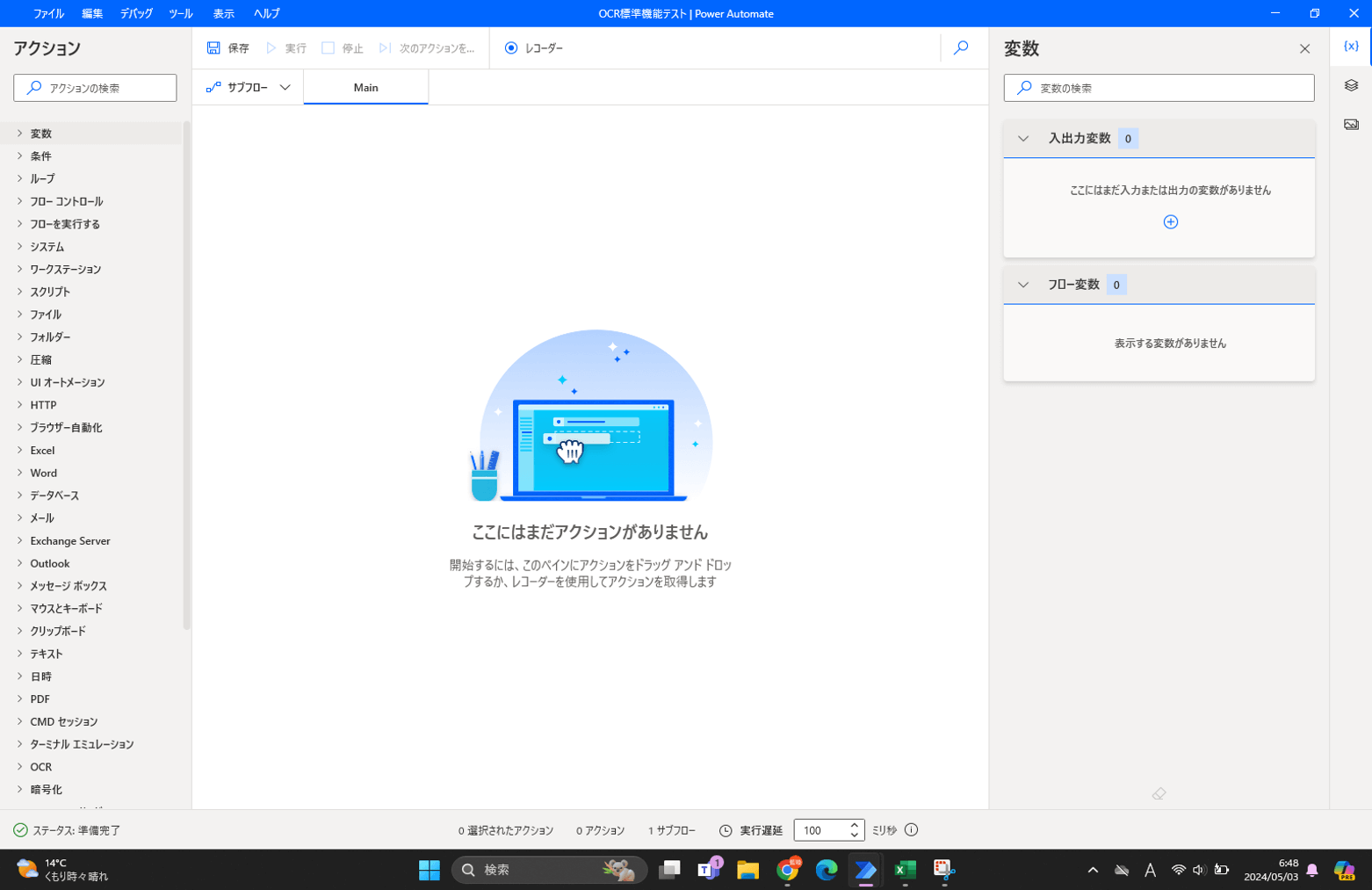Open the デバッグ menu

134,13
